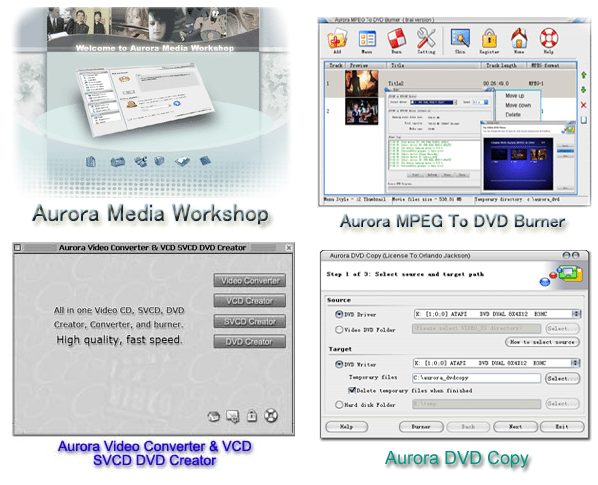This screenshot has width=598, height=485.
Task: Expand the source DVD Driver dropdown
Action: [x=576, y=314]
